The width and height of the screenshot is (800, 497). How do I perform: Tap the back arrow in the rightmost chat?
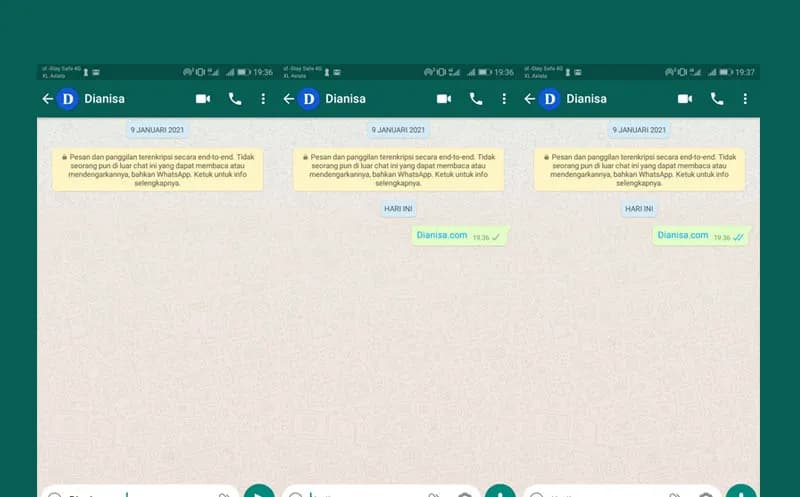click(x=529, y=99)
